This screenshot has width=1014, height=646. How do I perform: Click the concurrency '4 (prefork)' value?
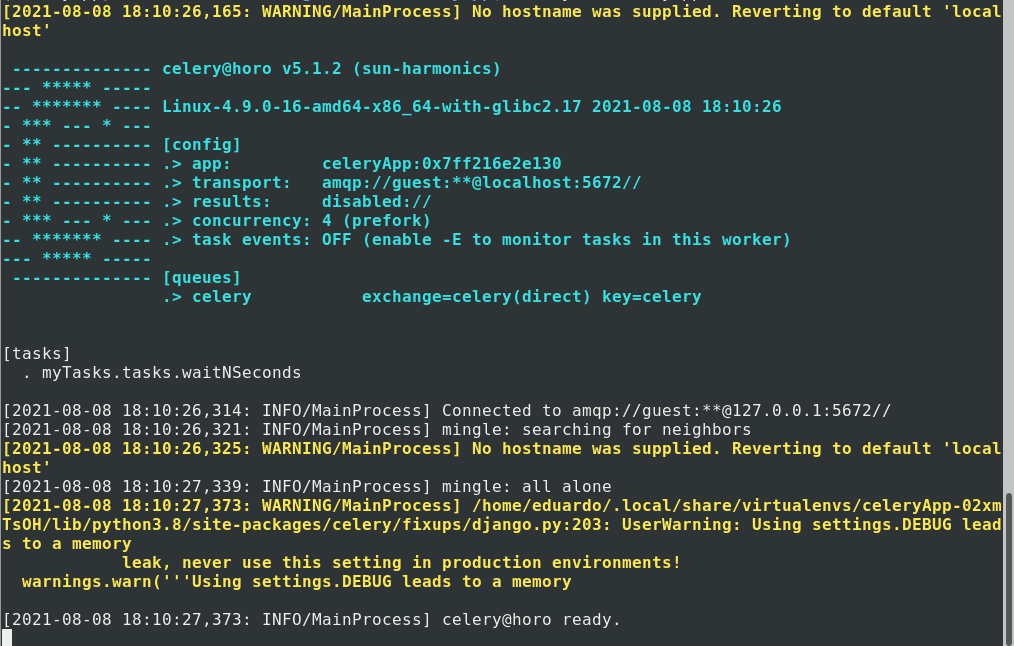(x=376, y=221)
